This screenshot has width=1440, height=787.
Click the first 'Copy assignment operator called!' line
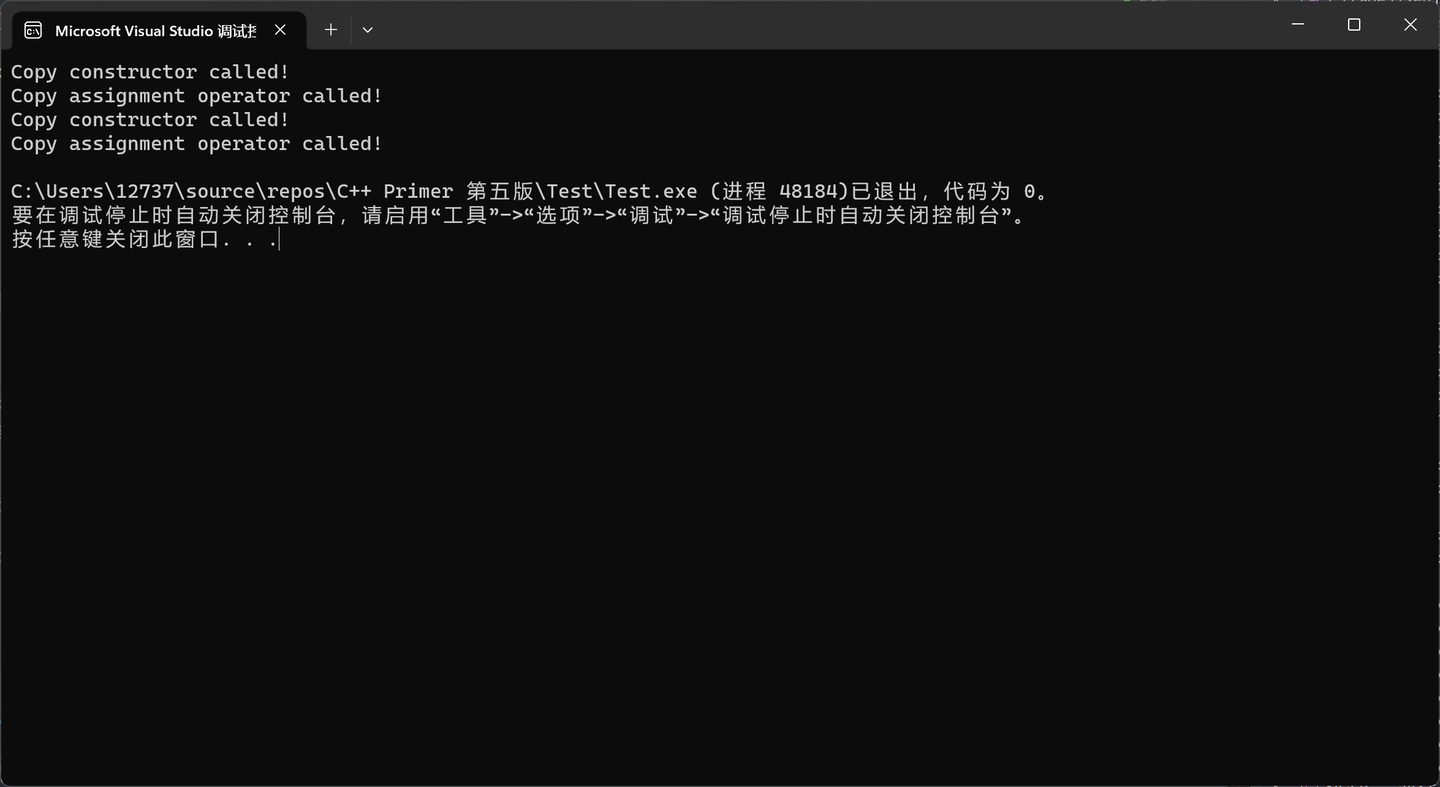195,95
